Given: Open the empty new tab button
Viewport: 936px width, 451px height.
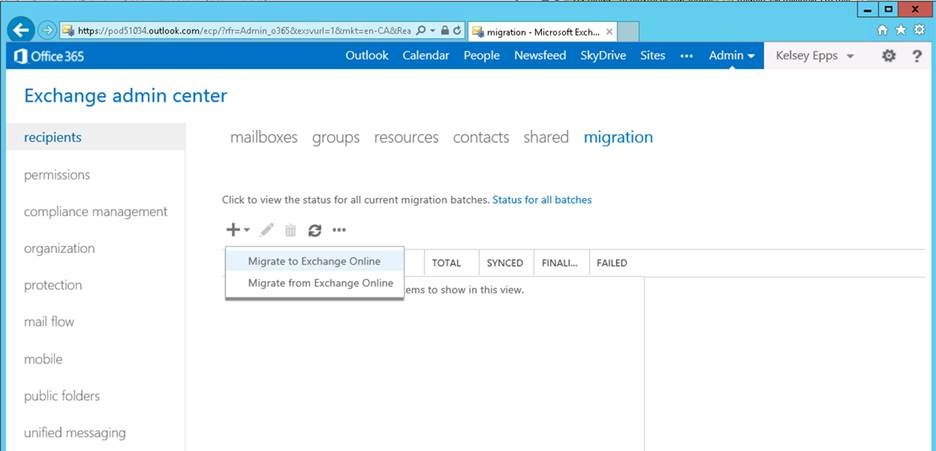Looking at the screenshot, I should click(x=628, y=32).
